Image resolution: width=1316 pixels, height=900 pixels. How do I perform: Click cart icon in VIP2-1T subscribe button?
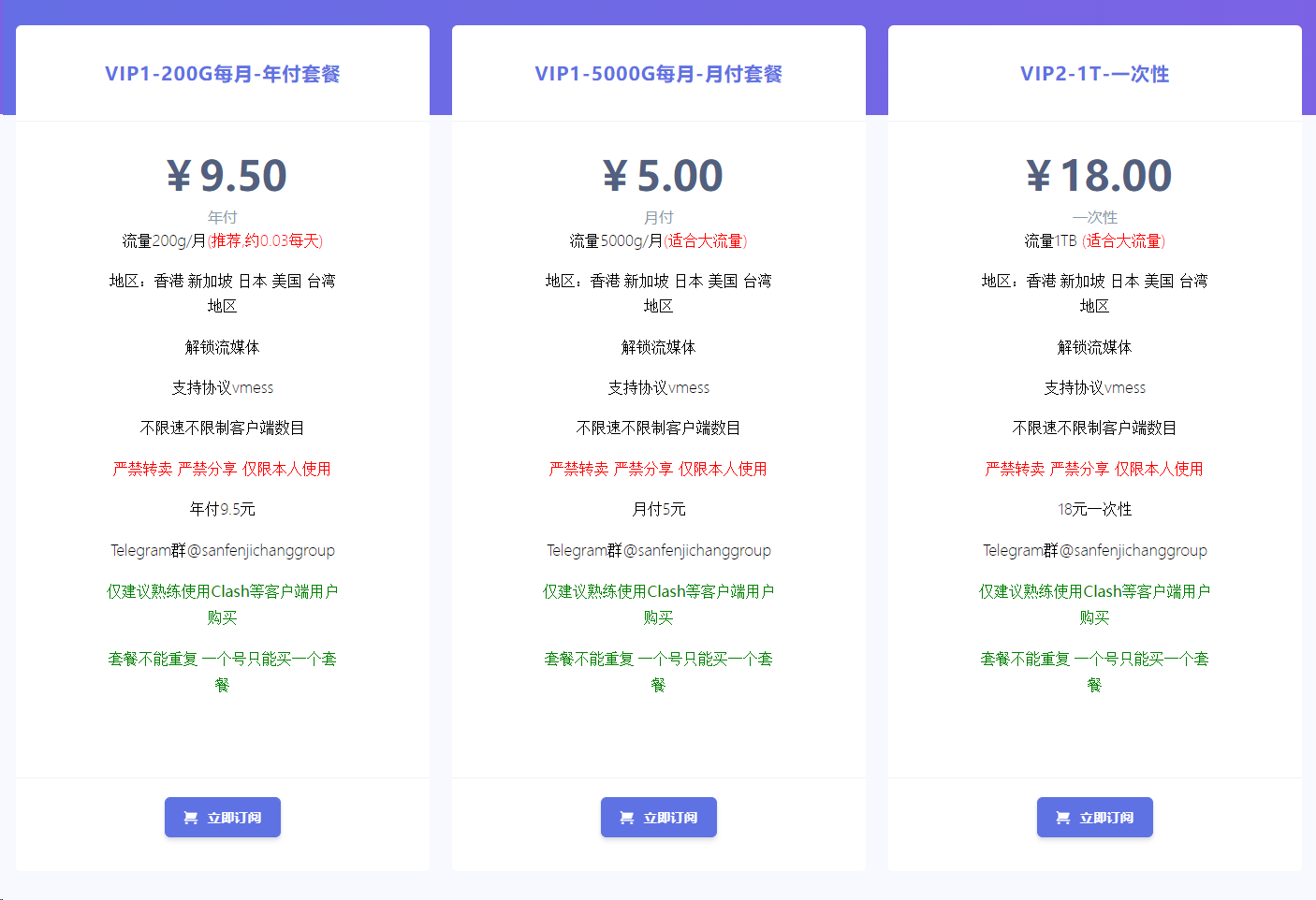click(1063, 818)
